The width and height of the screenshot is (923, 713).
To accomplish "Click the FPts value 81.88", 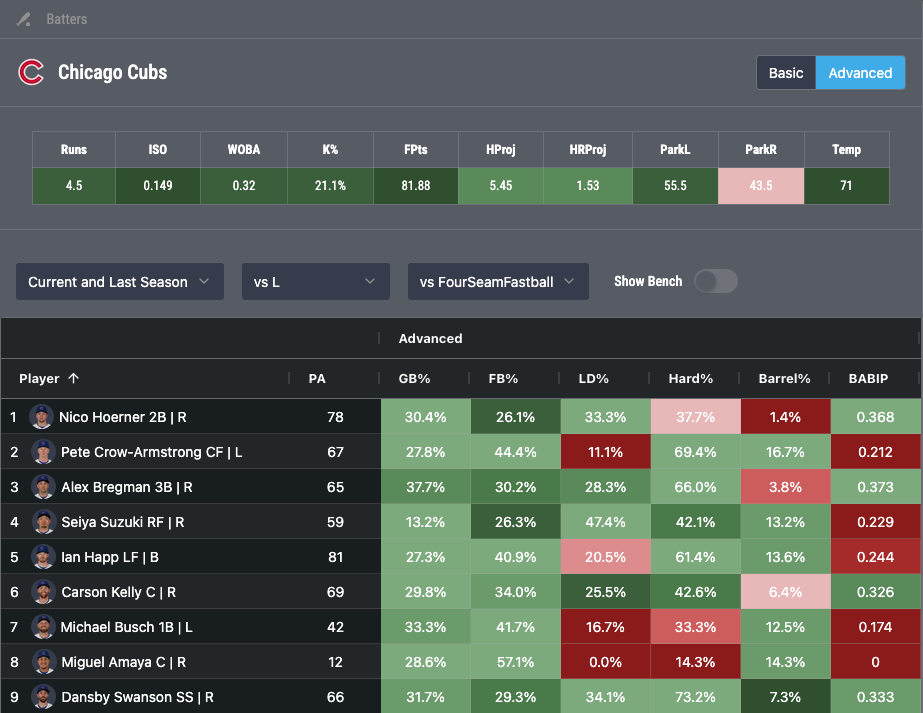I will click(416, 186).
